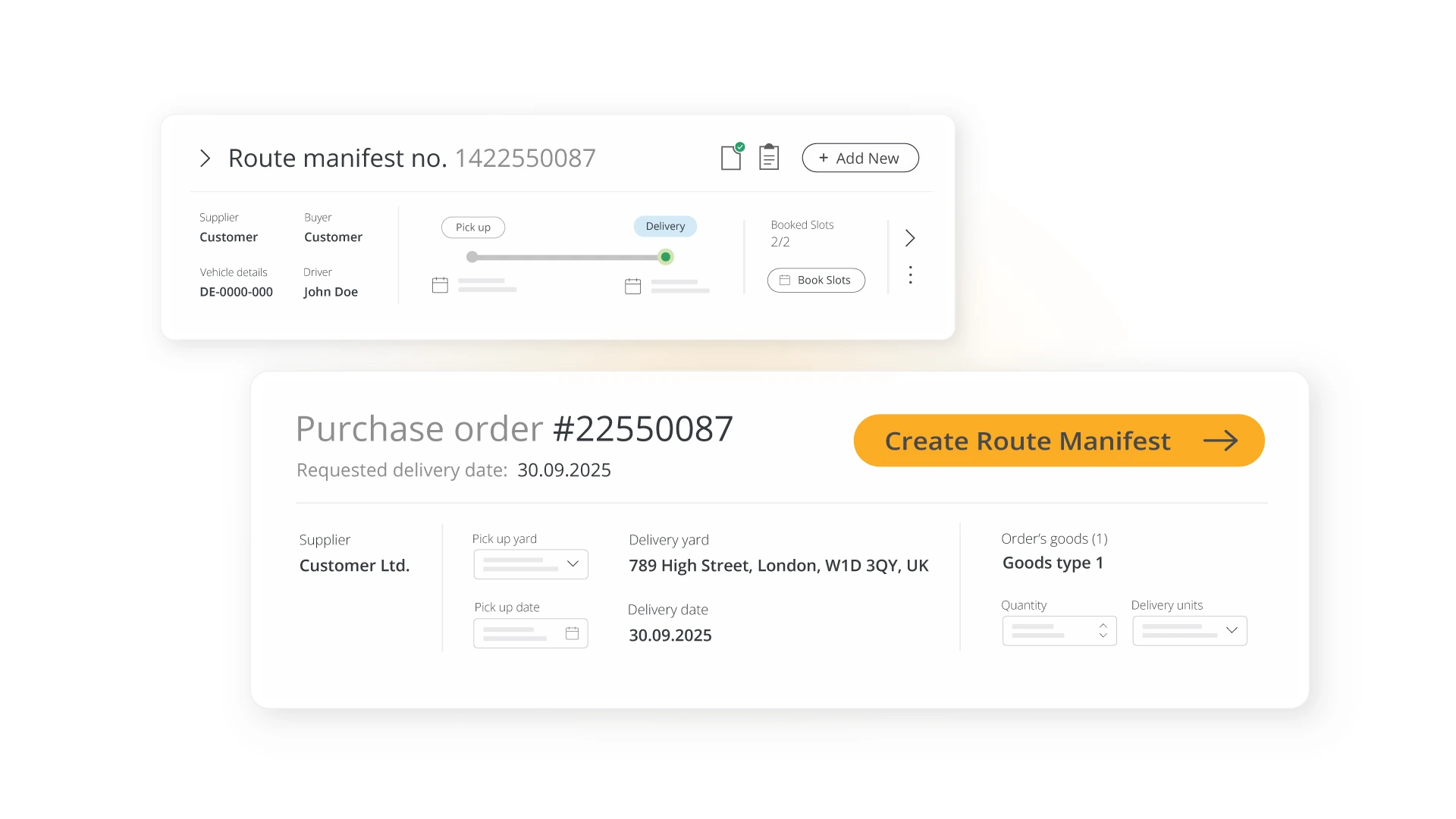This screenshot has width=1456, height=819.
Task: Click the calendar icon under Delivery
Action: 632,285
